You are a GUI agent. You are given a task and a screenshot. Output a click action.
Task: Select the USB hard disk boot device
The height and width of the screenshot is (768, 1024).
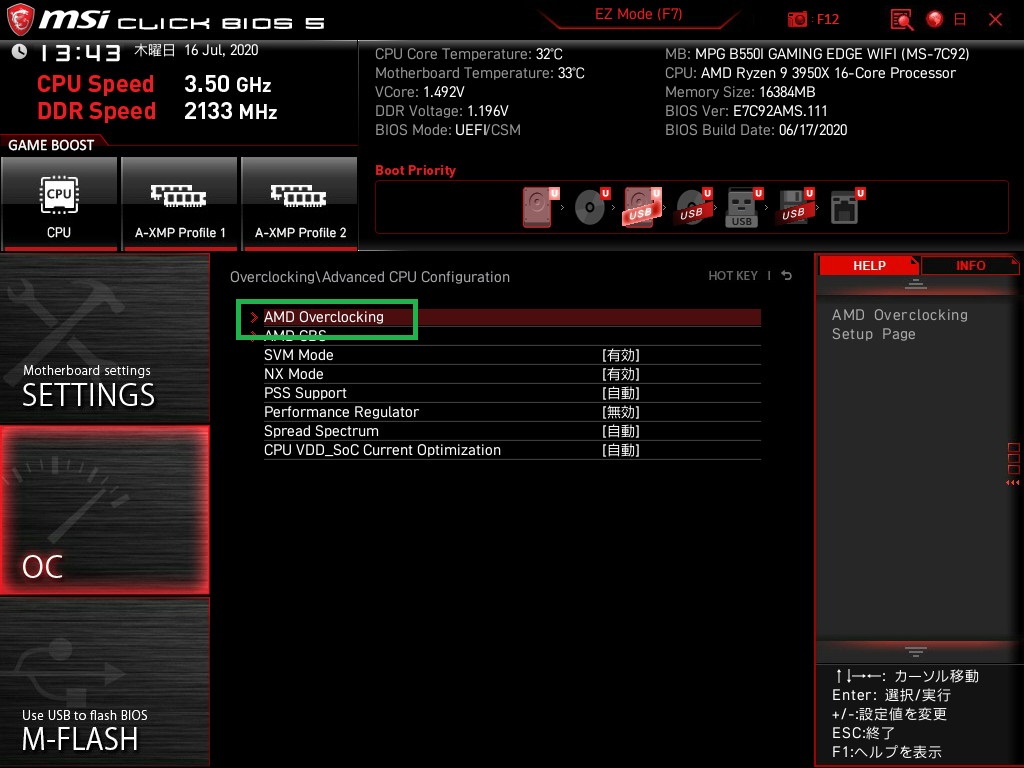click(642, 206)
